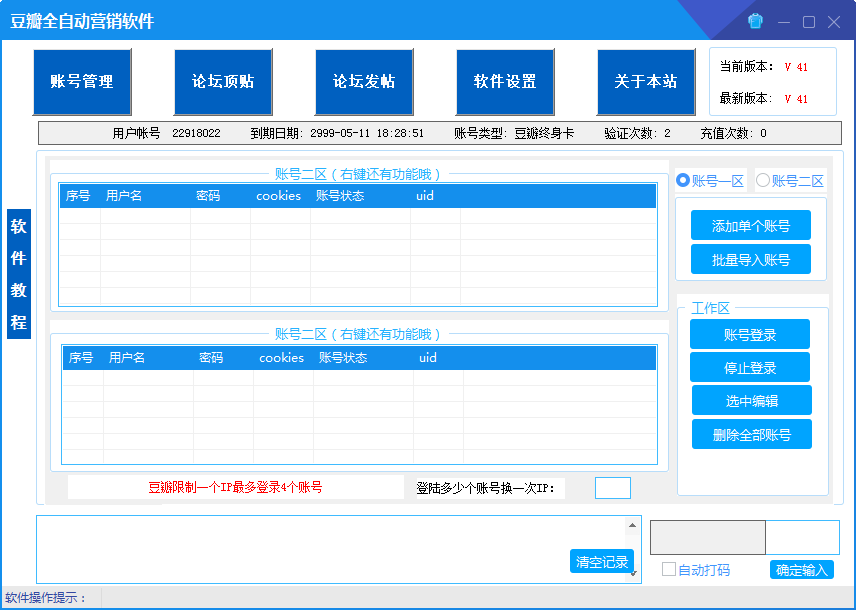Click 序号 header in lower table
Image resolution: width=856 pixels, height=610 pixels.
tap(81, 358)
